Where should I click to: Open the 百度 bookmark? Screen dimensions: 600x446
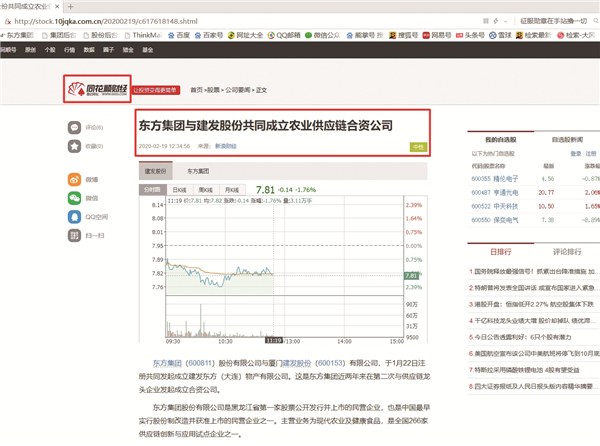click(x=179, y=35)
